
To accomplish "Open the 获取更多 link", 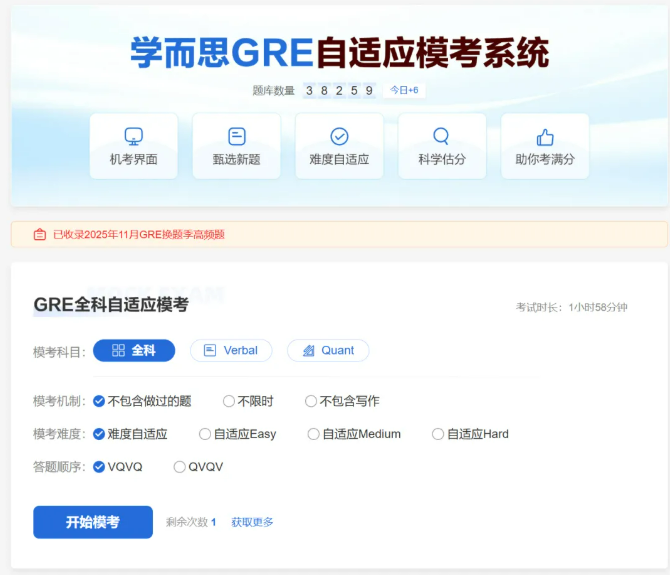I will pyautogui.click(x=252, y=522).
